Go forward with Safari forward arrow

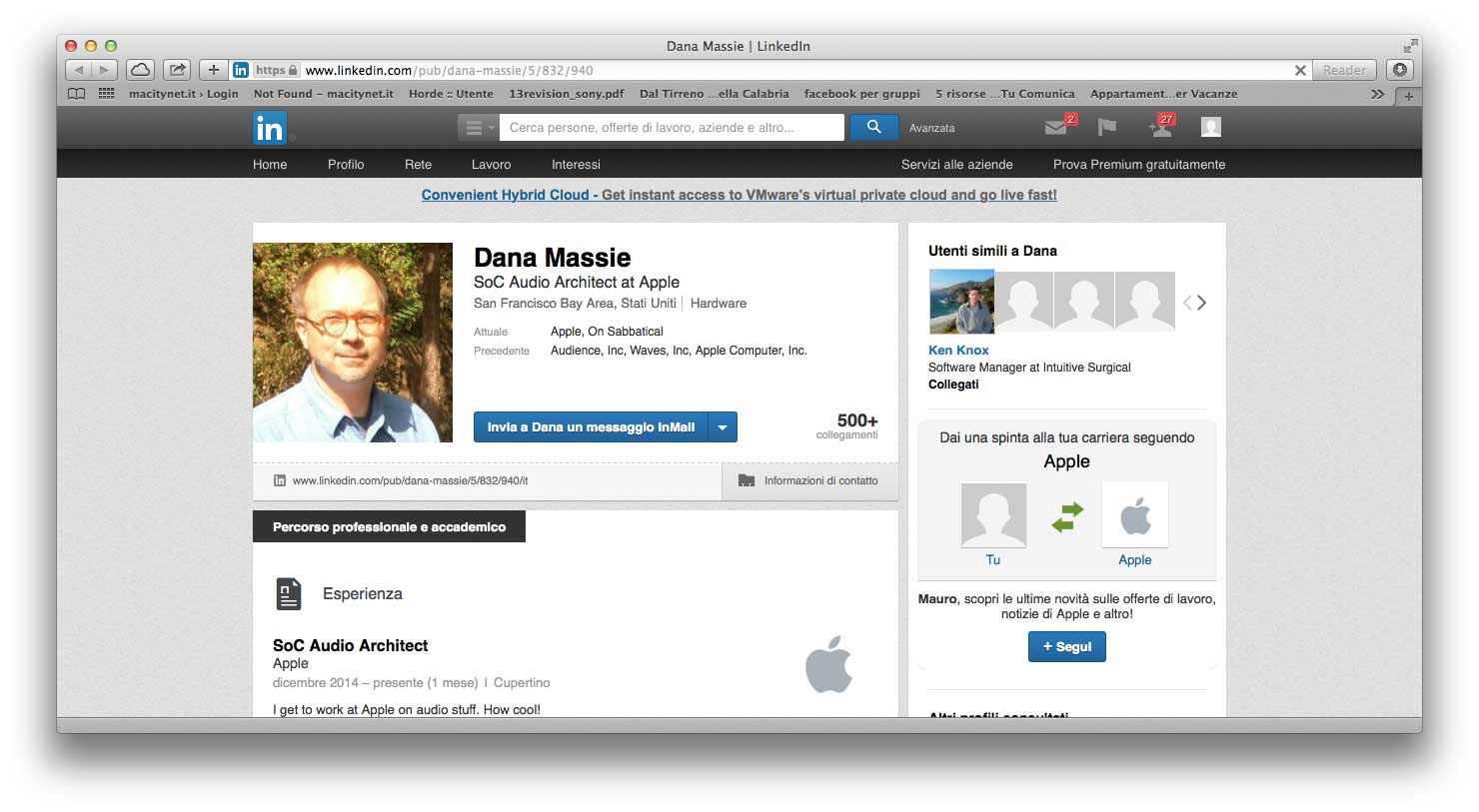tap(104, 70)
